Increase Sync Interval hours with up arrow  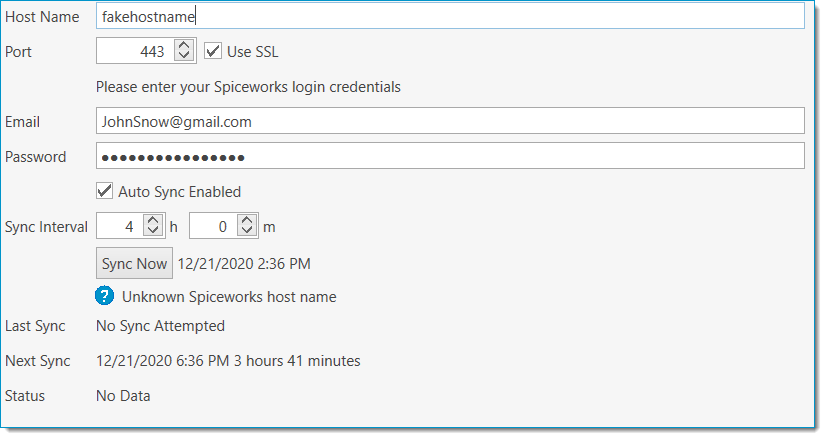point(153,221)
